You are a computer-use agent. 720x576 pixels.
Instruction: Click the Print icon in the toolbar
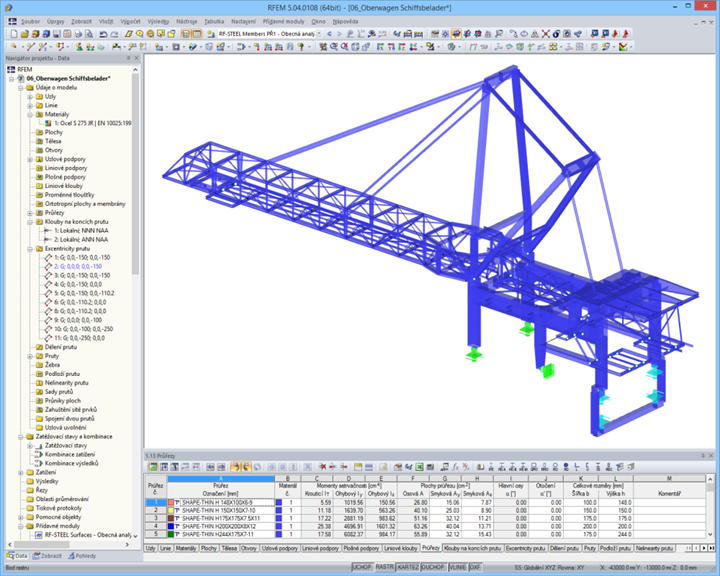point(78,34)
